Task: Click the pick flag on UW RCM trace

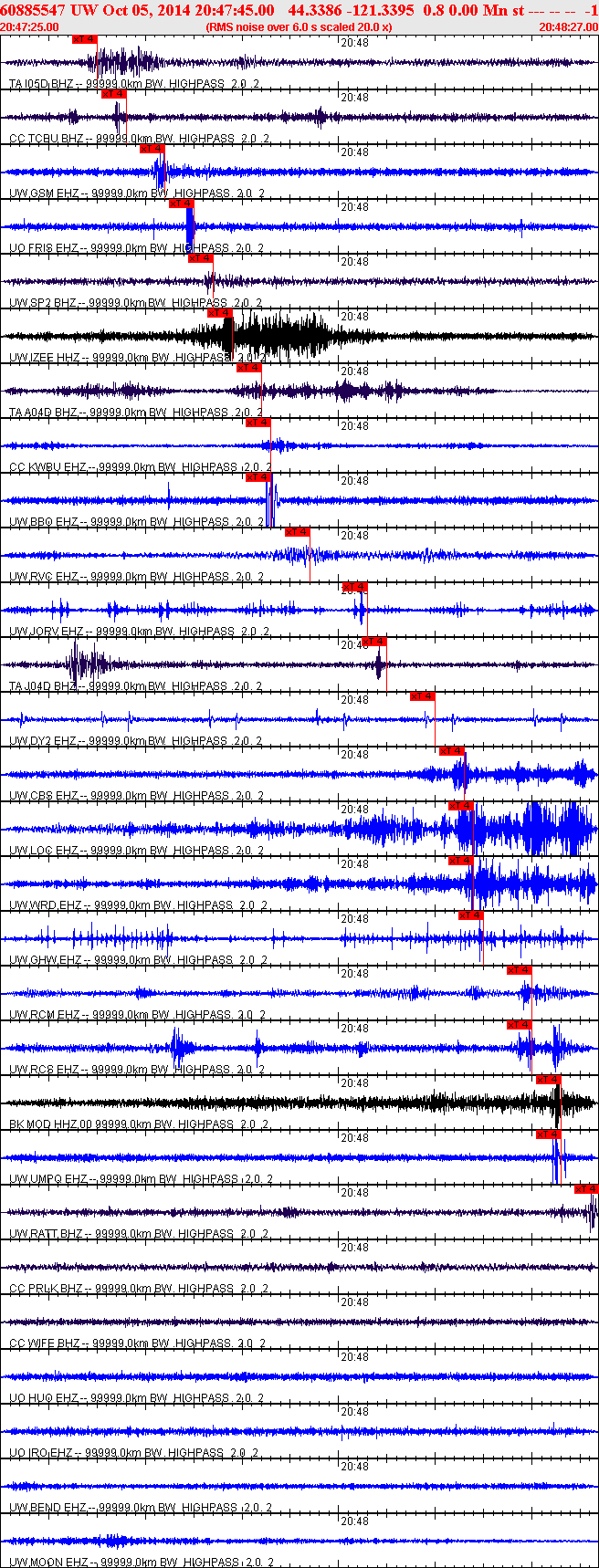Action: [x=519, y=970]
